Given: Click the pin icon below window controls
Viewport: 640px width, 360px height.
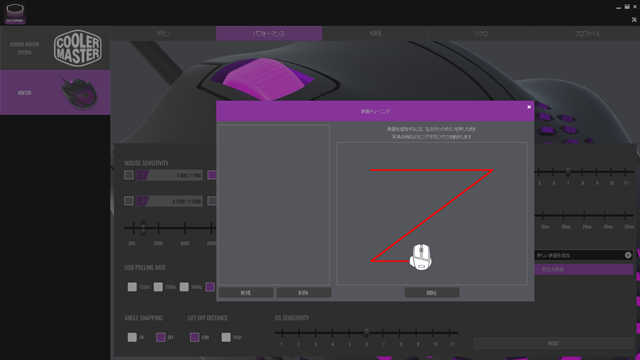Looking at the screenshot, I should tap(634, 20).
